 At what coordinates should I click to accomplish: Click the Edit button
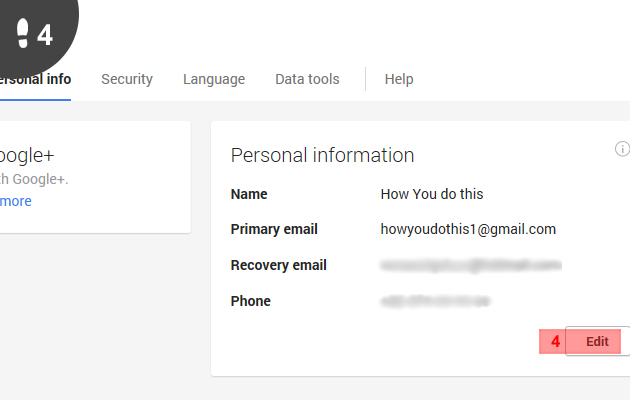pyautogui.click(x=597, y=341)
